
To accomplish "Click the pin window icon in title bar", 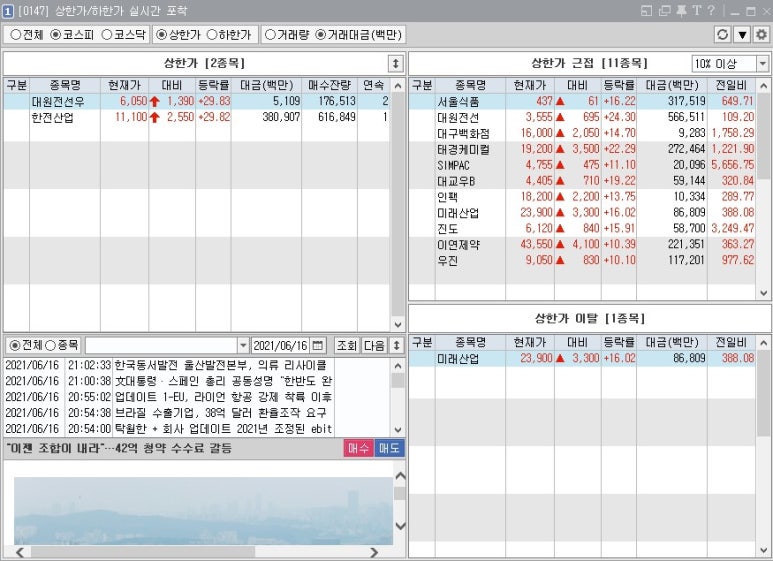I will point(681,10).
